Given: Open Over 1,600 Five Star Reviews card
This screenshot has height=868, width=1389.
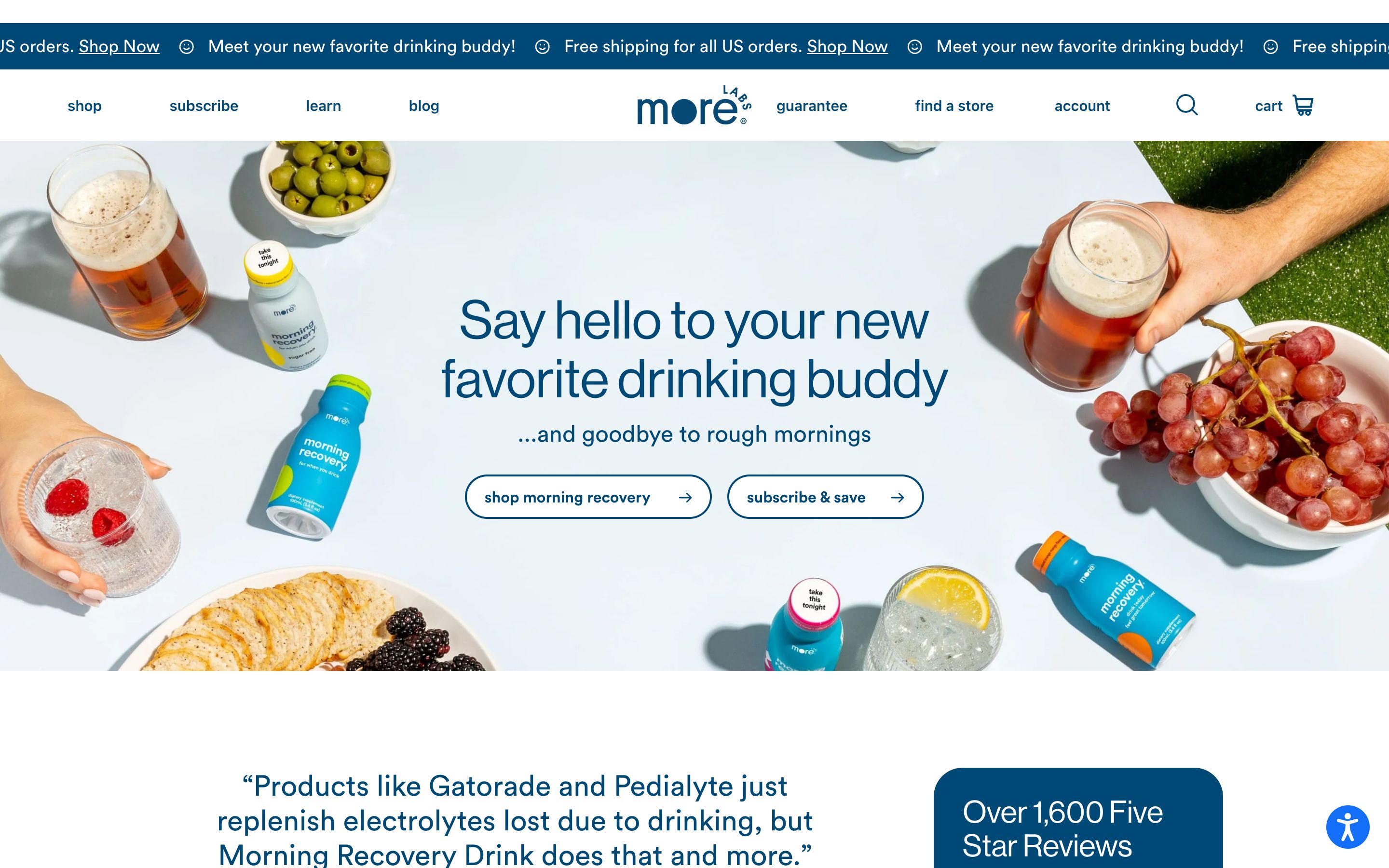Looking at the screenshot, I should tap(1078, 818).
